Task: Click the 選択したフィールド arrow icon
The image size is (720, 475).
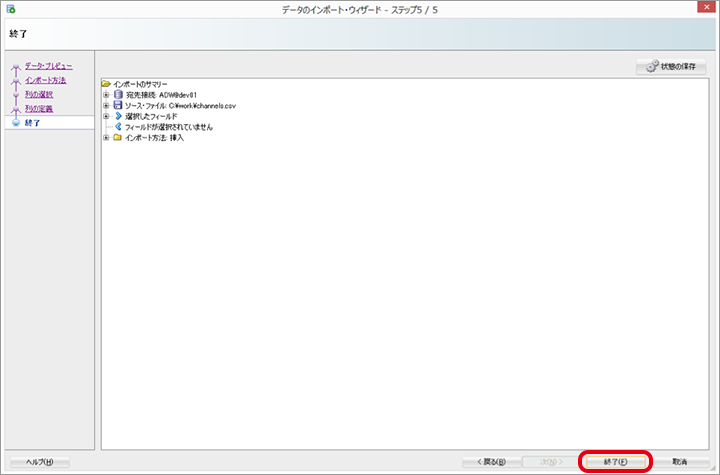Action: tap(118, 116)
